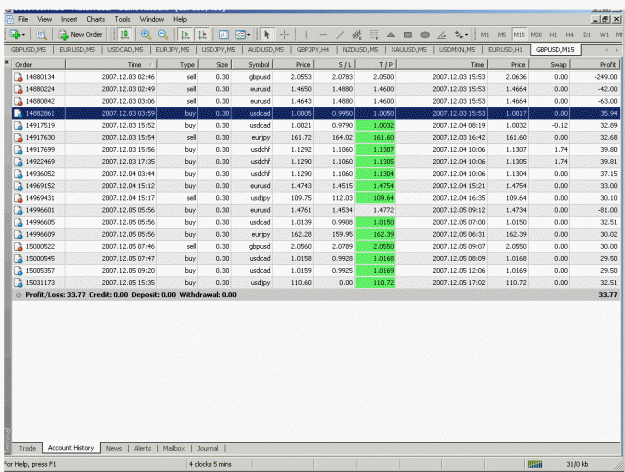Click the New Chart icon
The image size is (625, 472).
click(15, 35)
